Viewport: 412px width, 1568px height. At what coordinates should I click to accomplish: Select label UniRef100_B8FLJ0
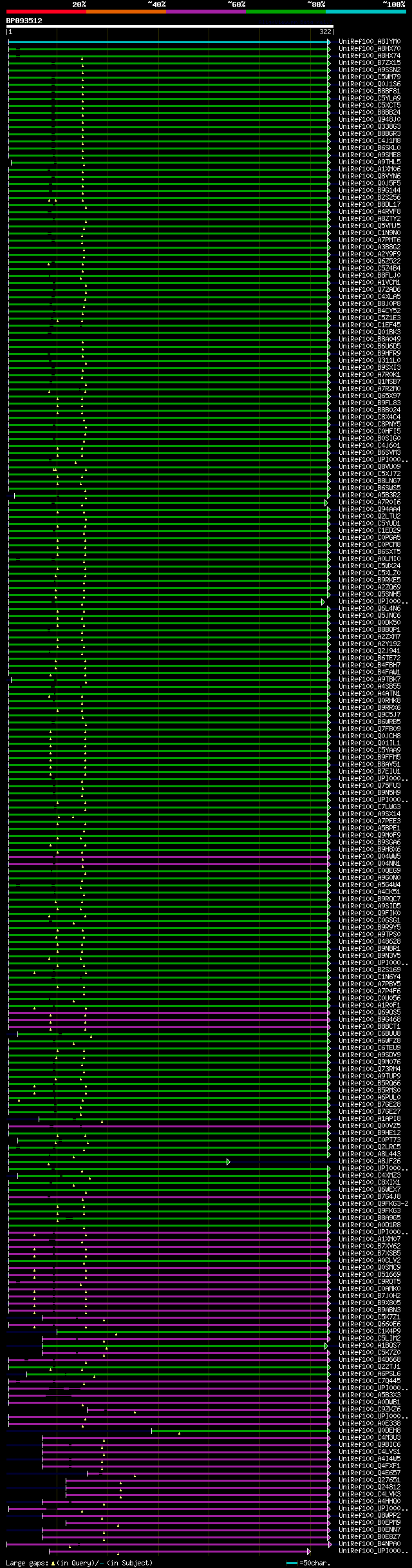pyautogui.click(x=370, y=276)
